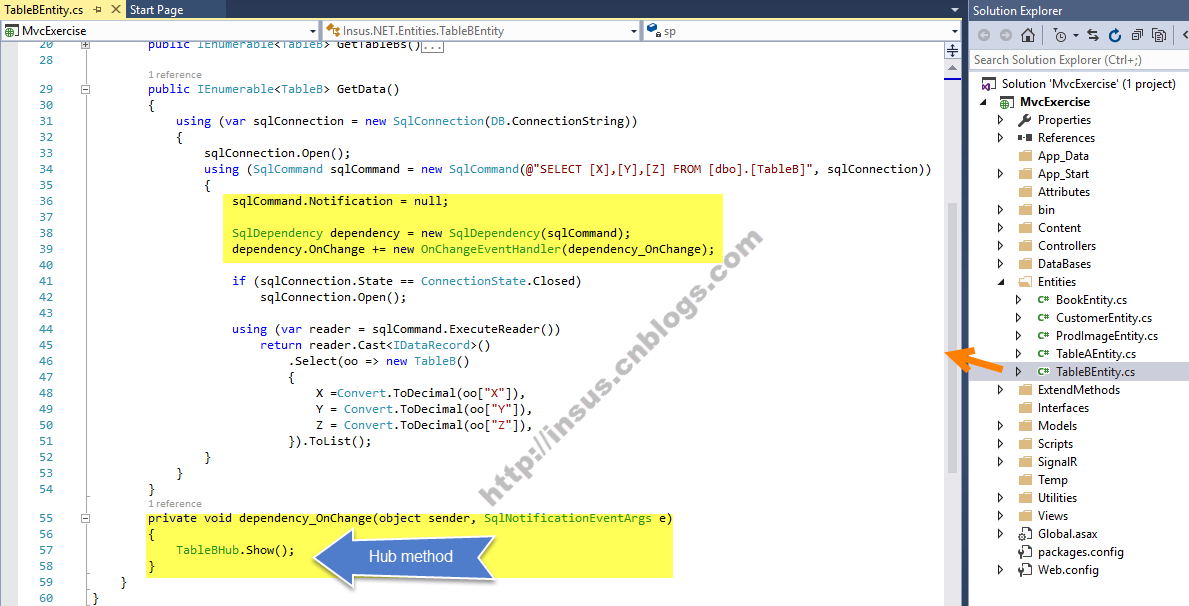Select the bin folder

click(1046, 210)
